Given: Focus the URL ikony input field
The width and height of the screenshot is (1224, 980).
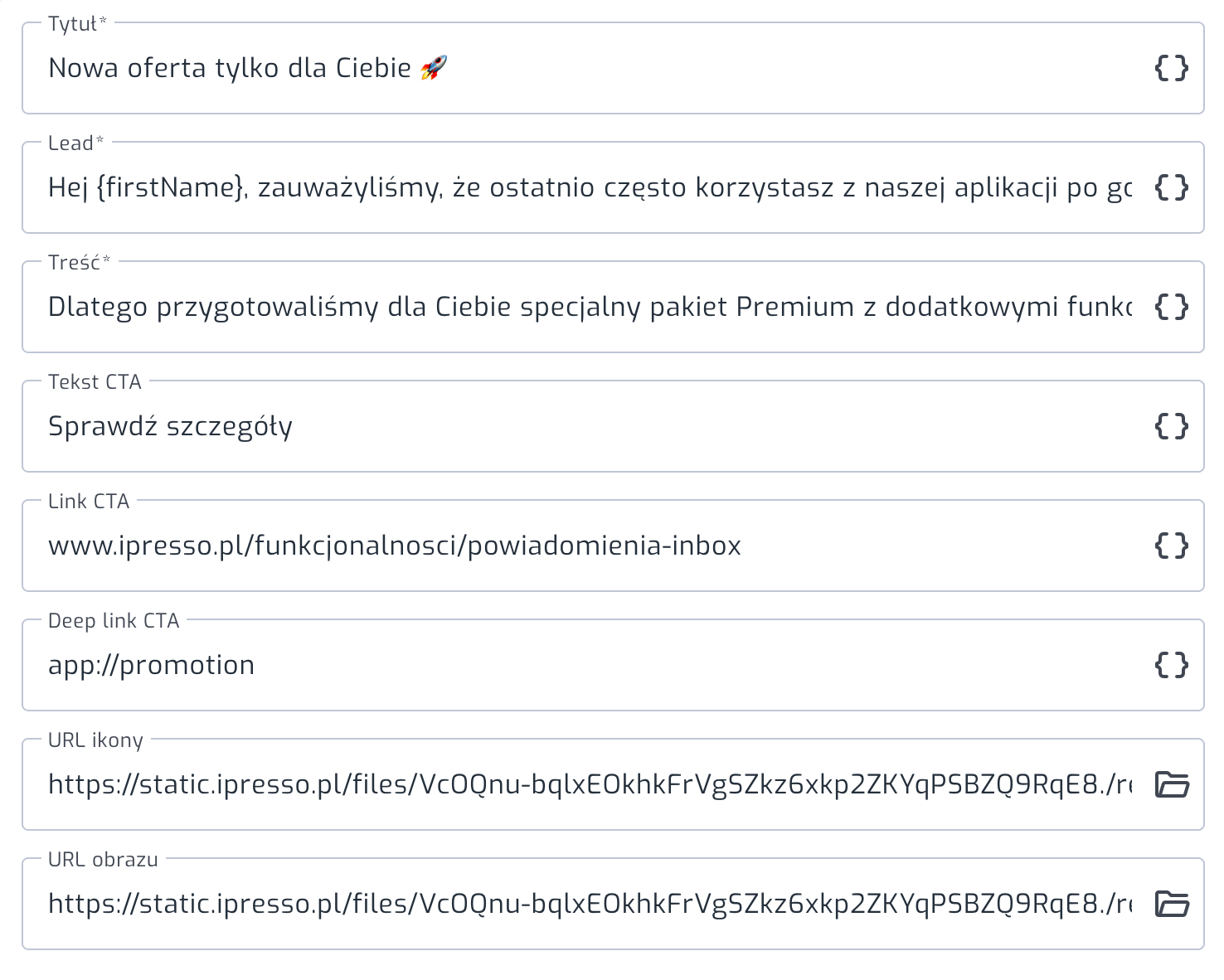Looking at the screenshot, I should [x=589, y=784].
